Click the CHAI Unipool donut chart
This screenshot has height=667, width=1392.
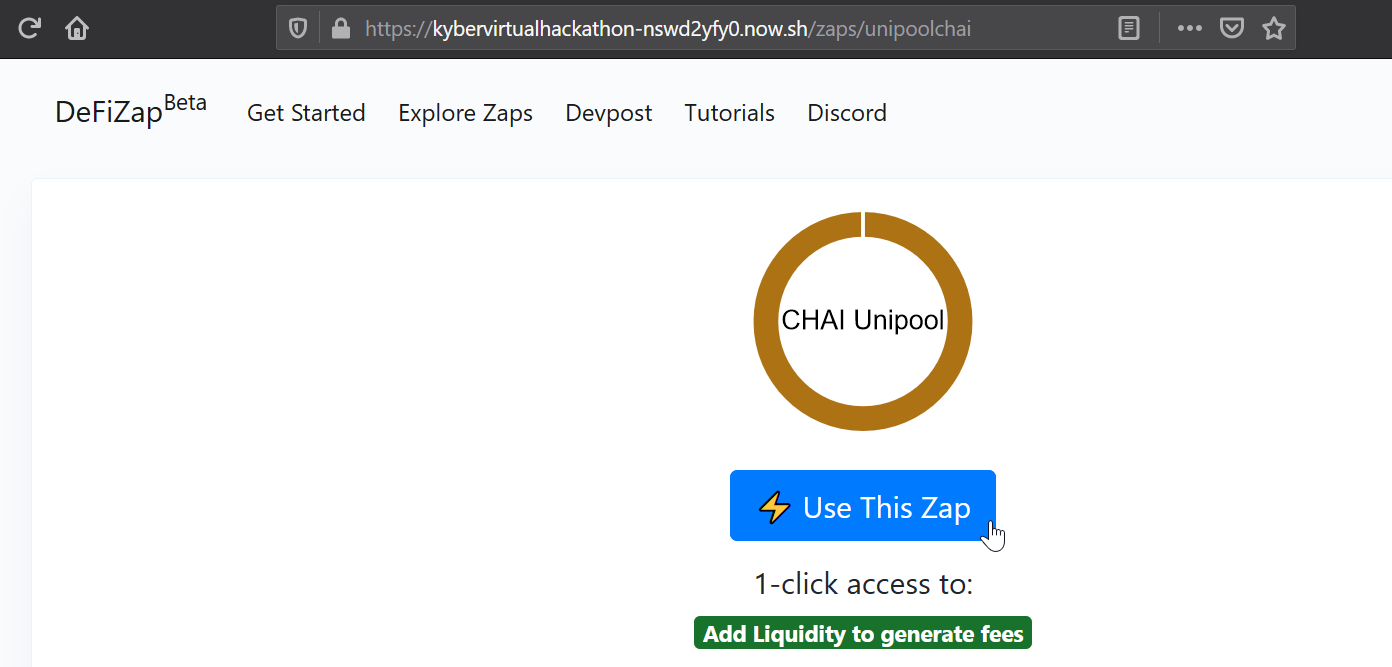tap(863, 321)
